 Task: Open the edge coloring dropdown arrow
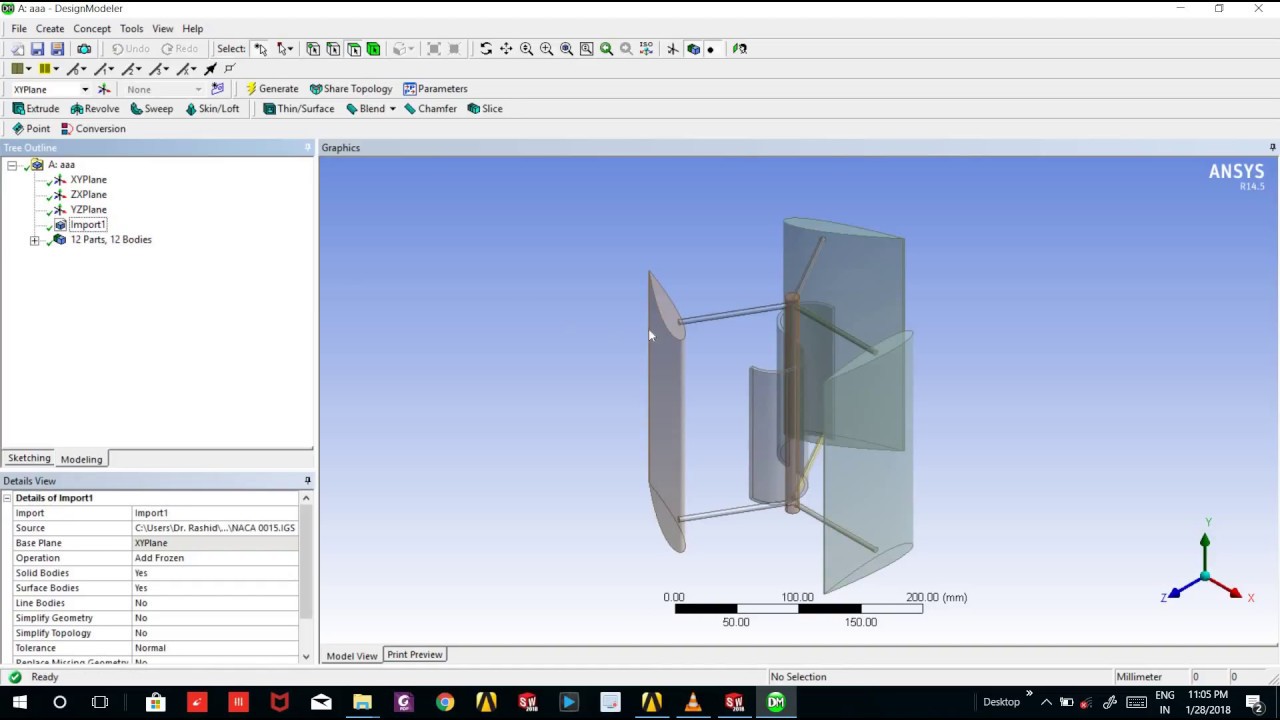coord(56,69)
